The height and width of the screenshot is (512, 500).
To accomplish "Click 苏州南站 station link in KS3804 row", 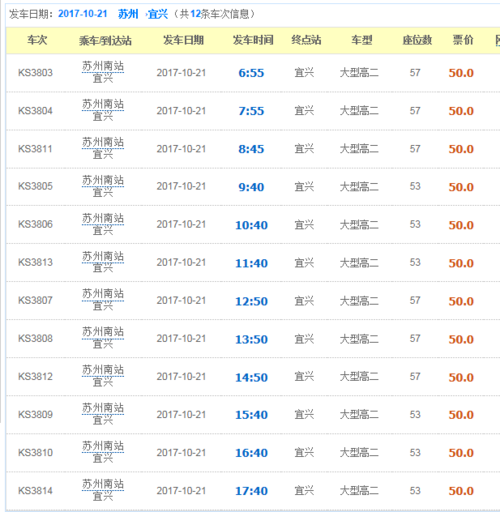I will [103, 104].
